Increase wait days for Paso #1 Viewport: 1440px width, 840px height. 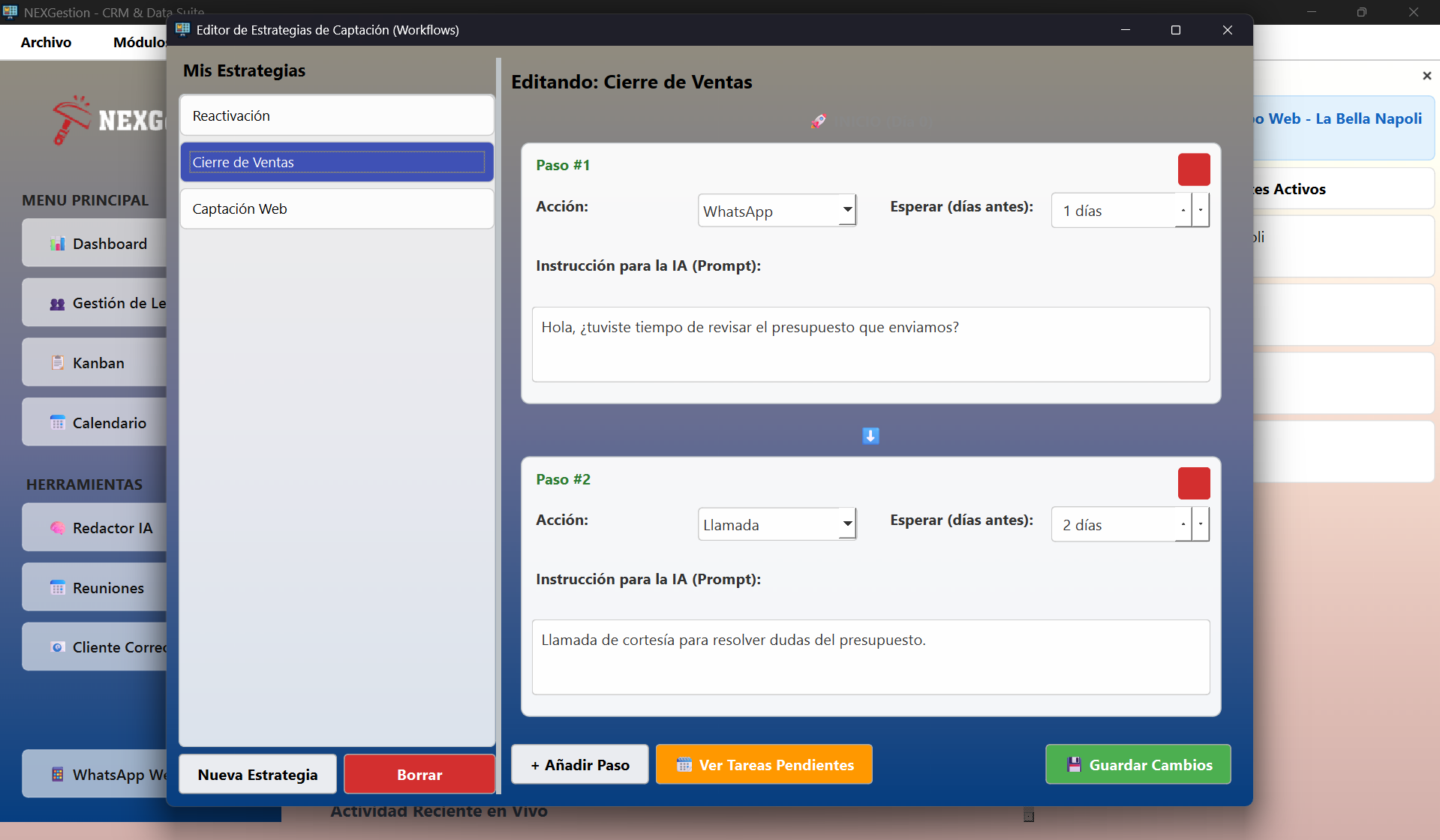tap(1183, 211)
